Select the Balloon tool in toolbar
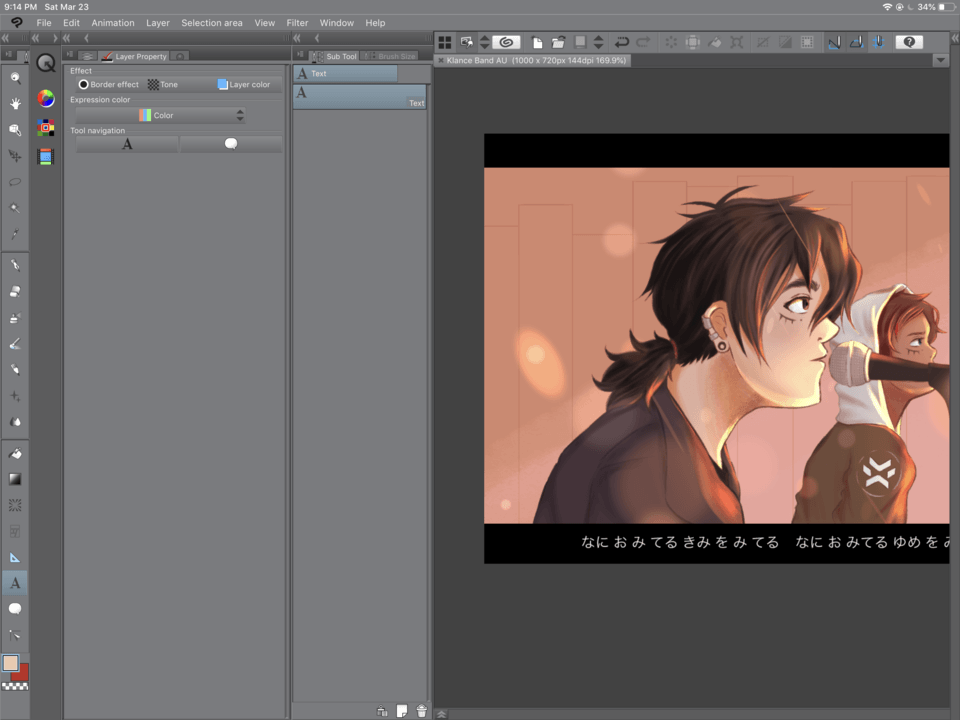 click(x=15, y=608)
